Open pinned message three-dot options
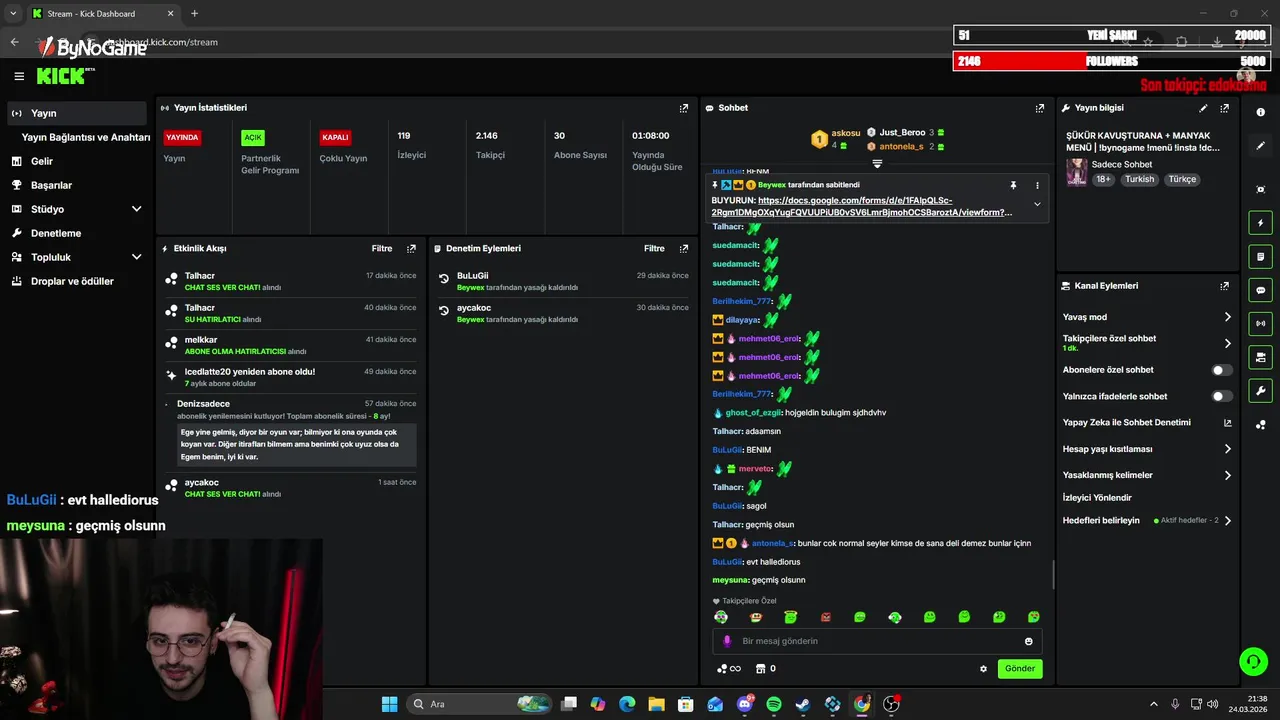 (1037, 185)
